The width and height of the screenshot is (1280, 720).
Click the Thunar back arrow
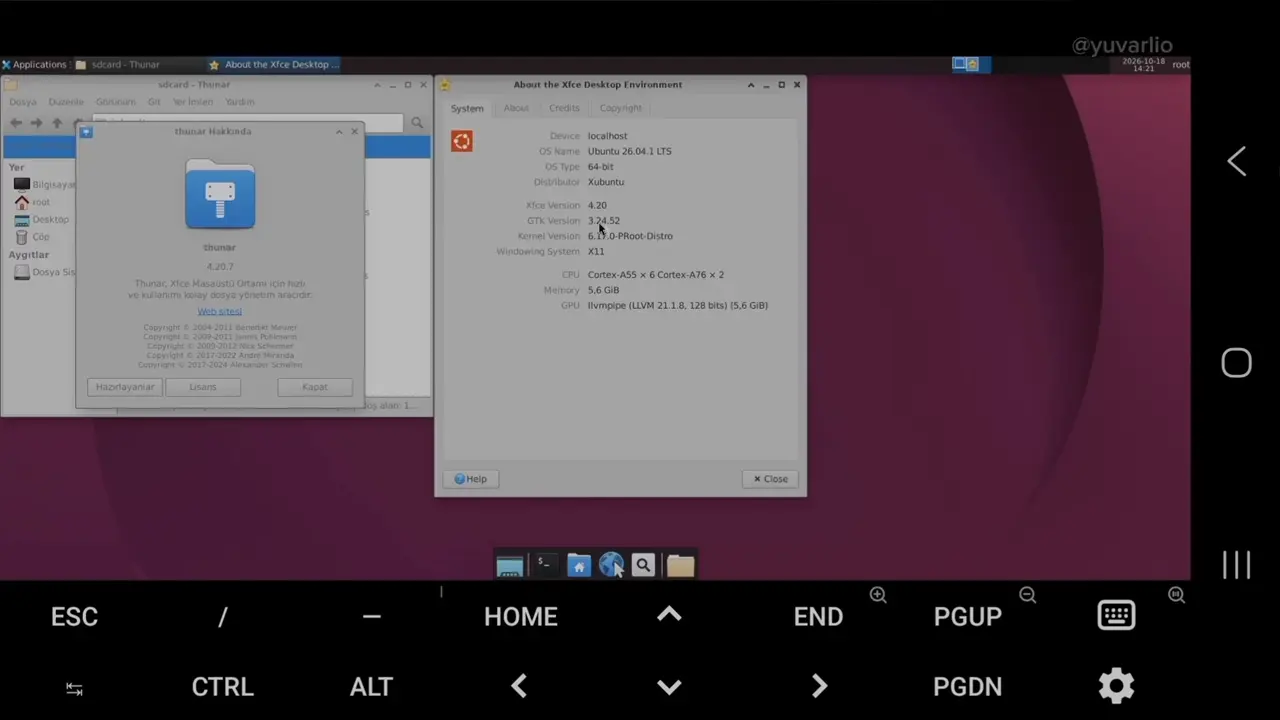click(16, 123)
